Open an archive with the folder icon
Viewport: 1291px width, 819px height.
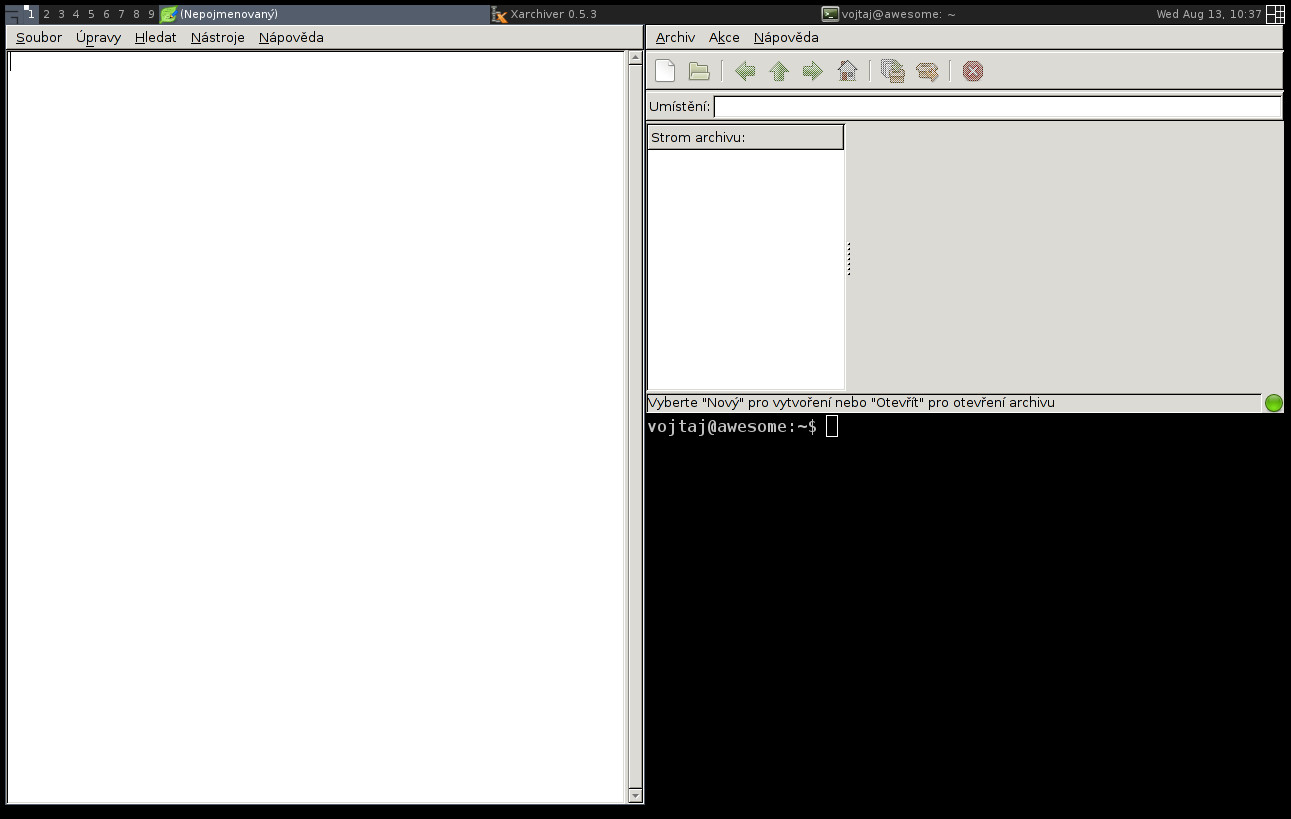point(699,71)
